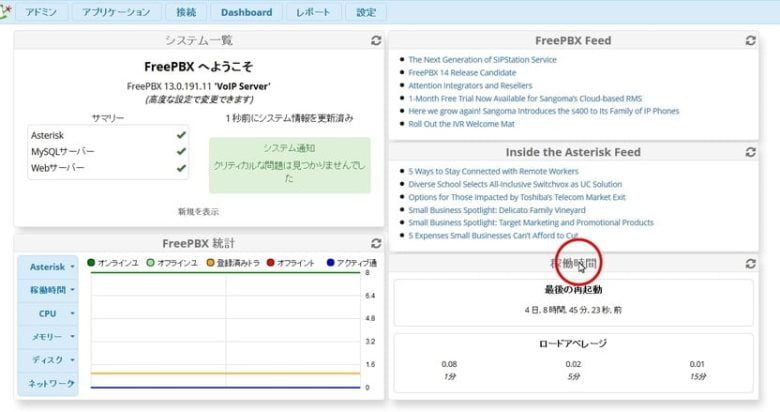
Task: Refresh the FreePBX Feed panel
Action: pyautogui.click(x=751, y=40)
